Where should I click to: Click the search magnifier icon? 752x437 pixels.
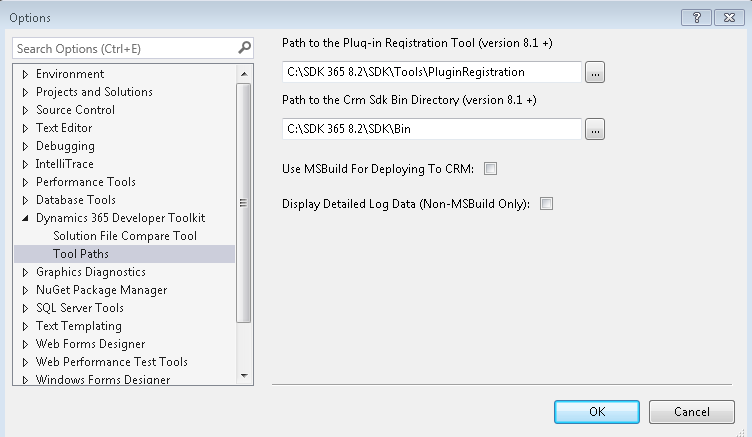tap(245, 48)
